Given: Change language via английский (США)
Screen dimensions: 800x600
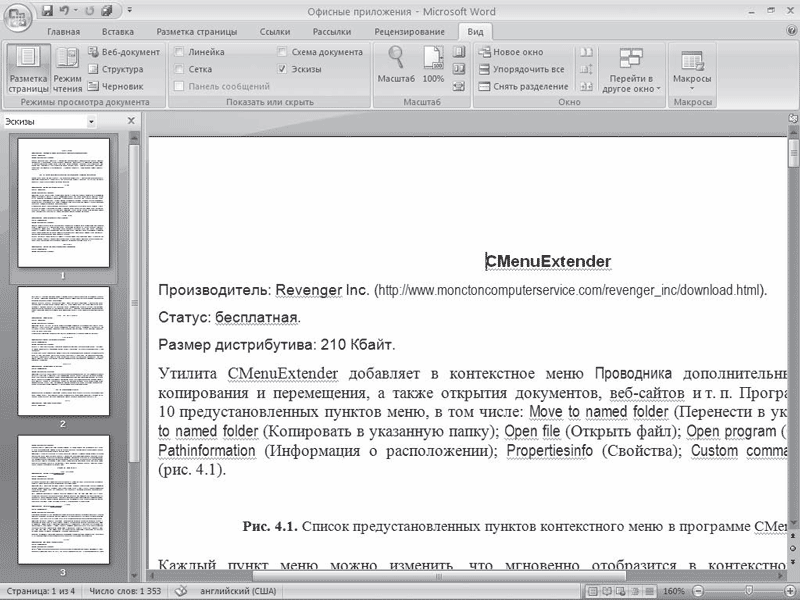Looking at the screenshot, I should coord(238,591).
